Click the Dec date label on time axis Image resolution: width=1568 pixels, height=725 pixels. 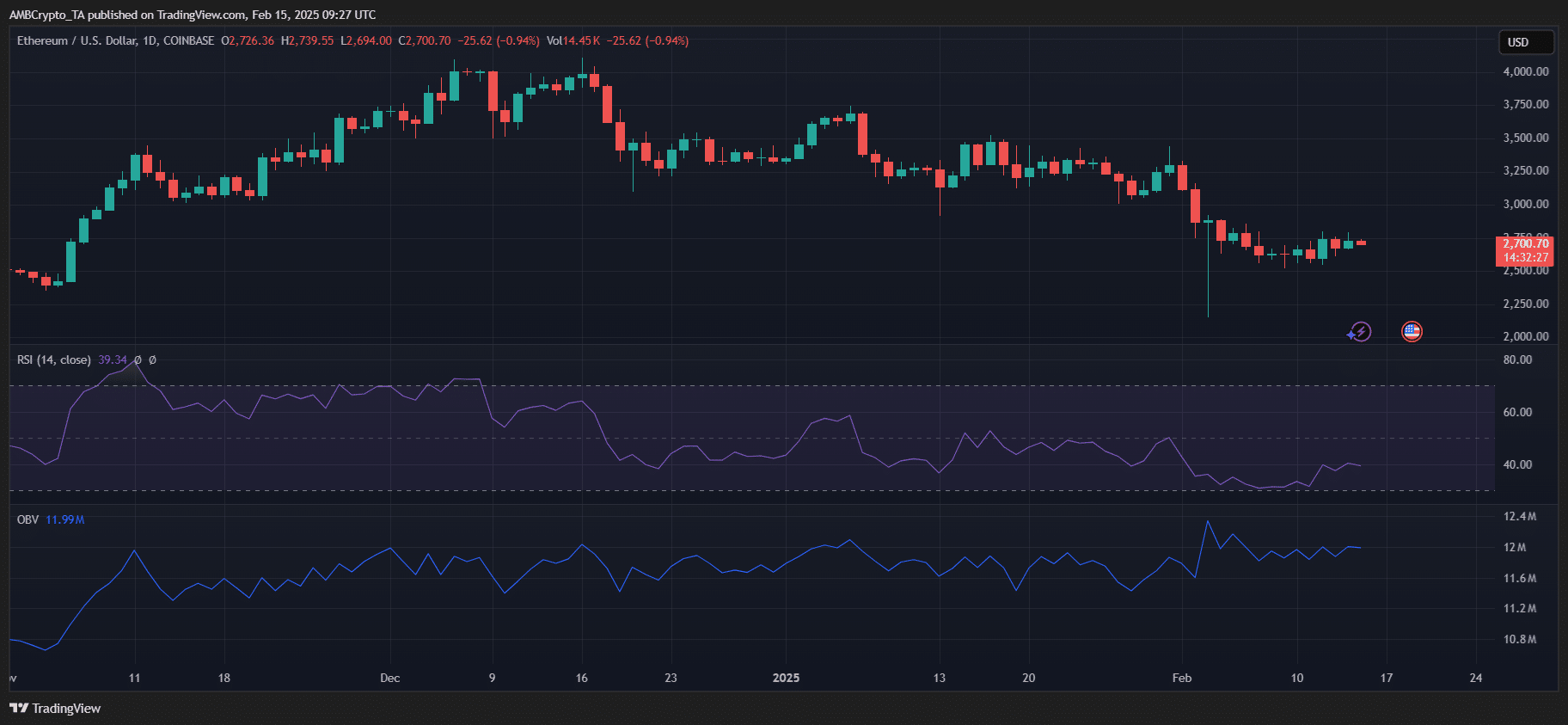pyautogui.click(x=389, y=678)
